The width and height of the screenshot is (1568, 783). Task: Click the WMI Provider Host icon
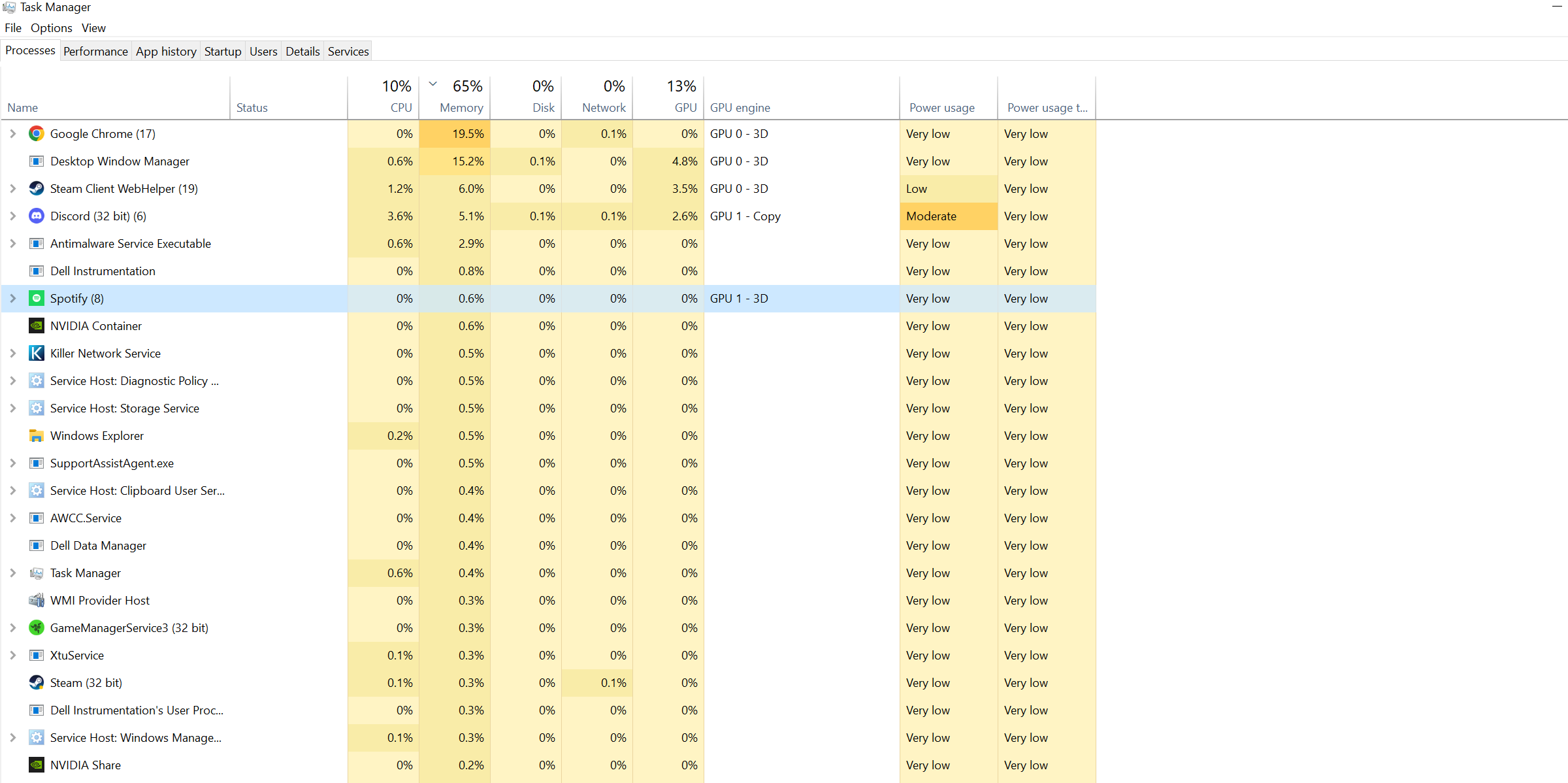coord(37,601)
